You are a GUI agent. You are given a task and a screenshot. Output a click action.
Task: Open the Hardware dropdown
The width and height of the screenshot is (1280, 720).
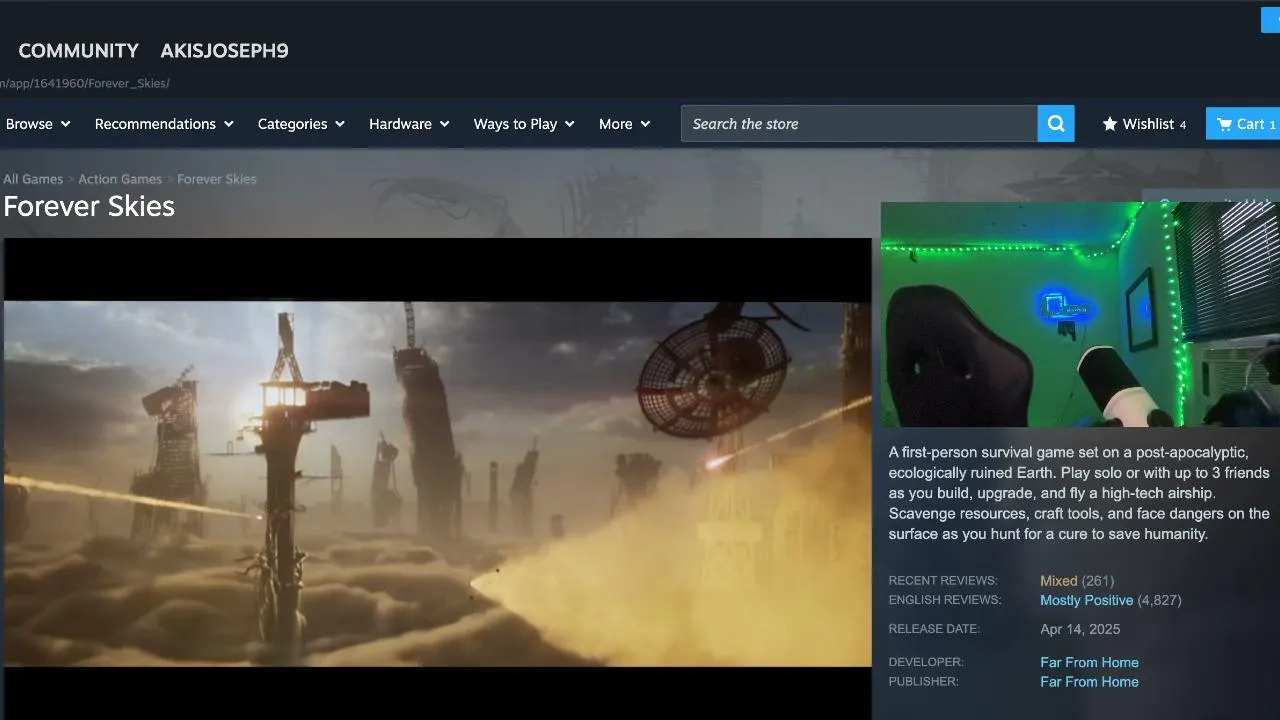click(x=409, y=124)
